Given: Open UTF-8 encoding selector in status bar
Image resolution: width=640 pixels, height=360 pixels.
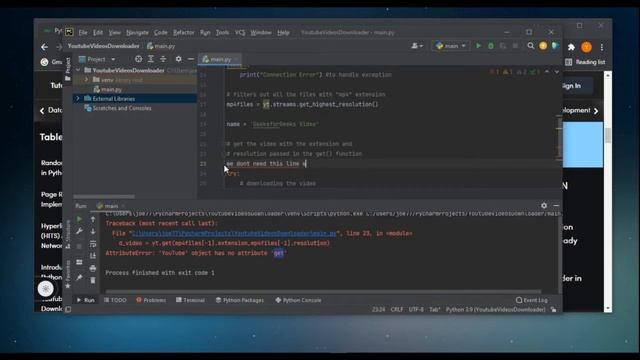Looking at the screenshot, I should pyautogui.click(x=416, y=310).
